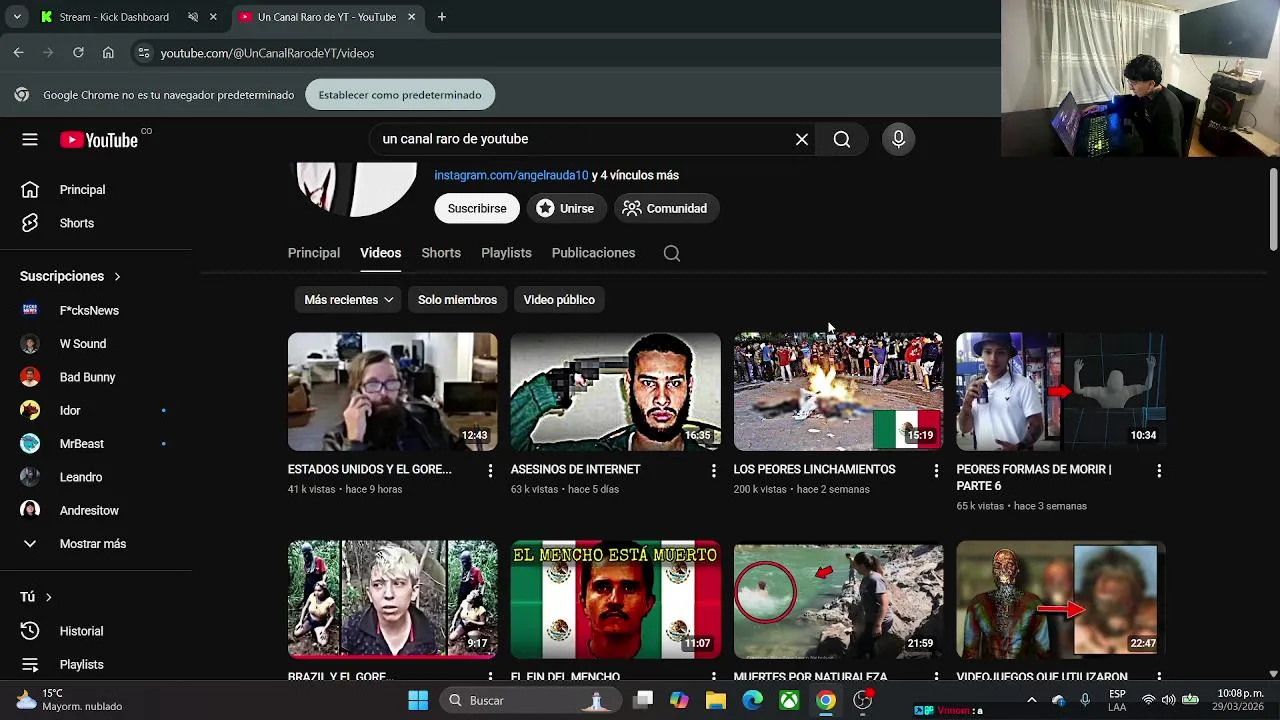Open the Más recientes sort dropdown
1280x720 pixels.
pyautogui.click(x=349, y=300)
